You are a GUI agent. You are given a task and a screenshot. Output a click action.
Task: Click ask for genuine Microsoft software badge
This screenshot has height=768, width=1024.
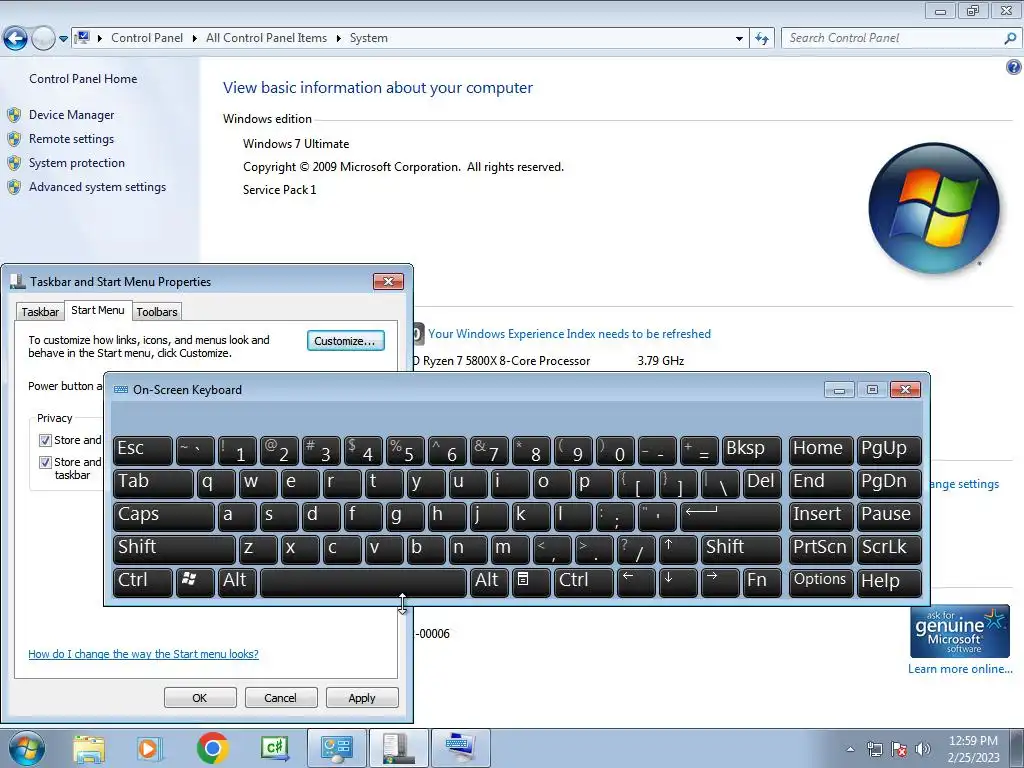click(x=959, y=631)
